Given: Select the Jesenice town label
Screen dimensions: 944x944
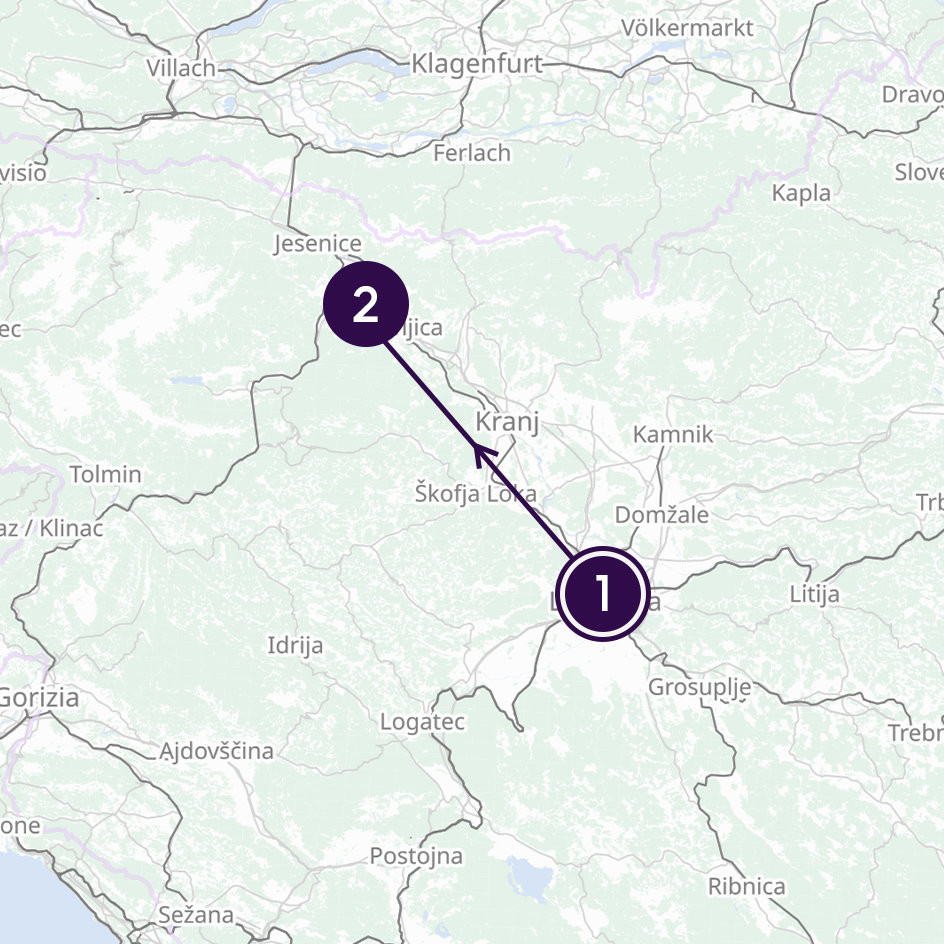Looking at the screenshot, I should [x=318, y=244].
